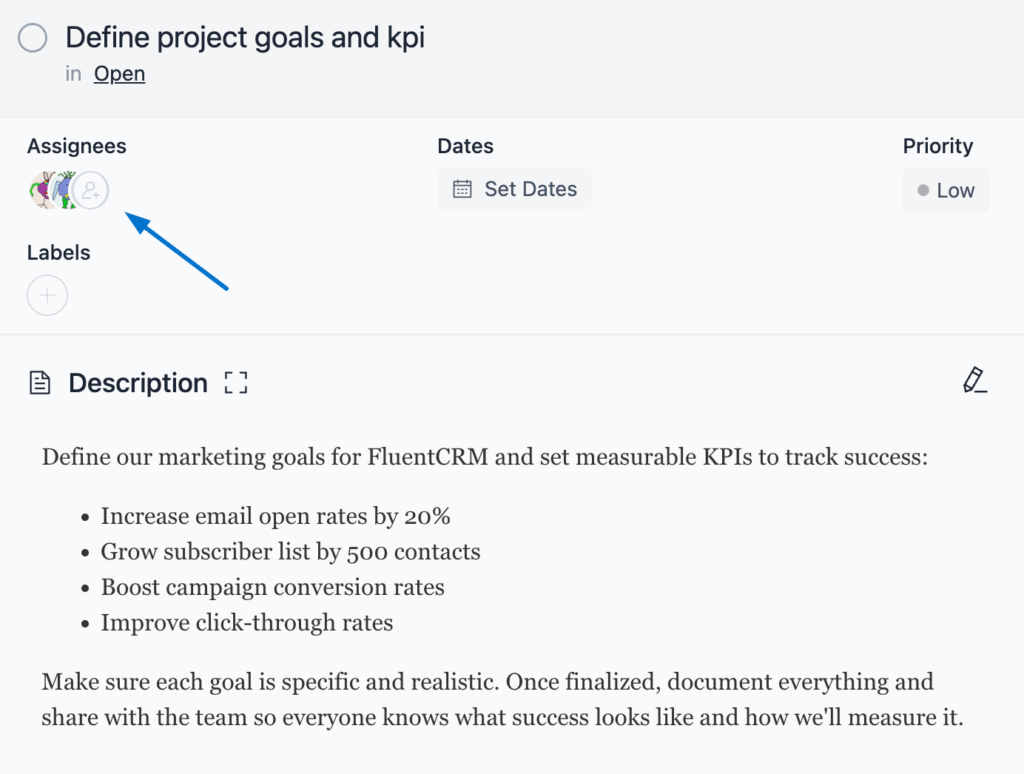Expand the description to fullscreen
1024x774 pixels.
point(236,383)
